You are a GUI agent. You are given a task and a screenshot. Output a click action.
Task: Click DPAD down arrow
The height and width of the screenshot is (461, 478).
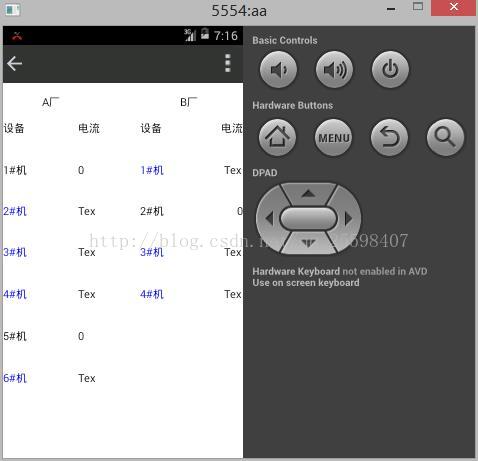(308, 244)
